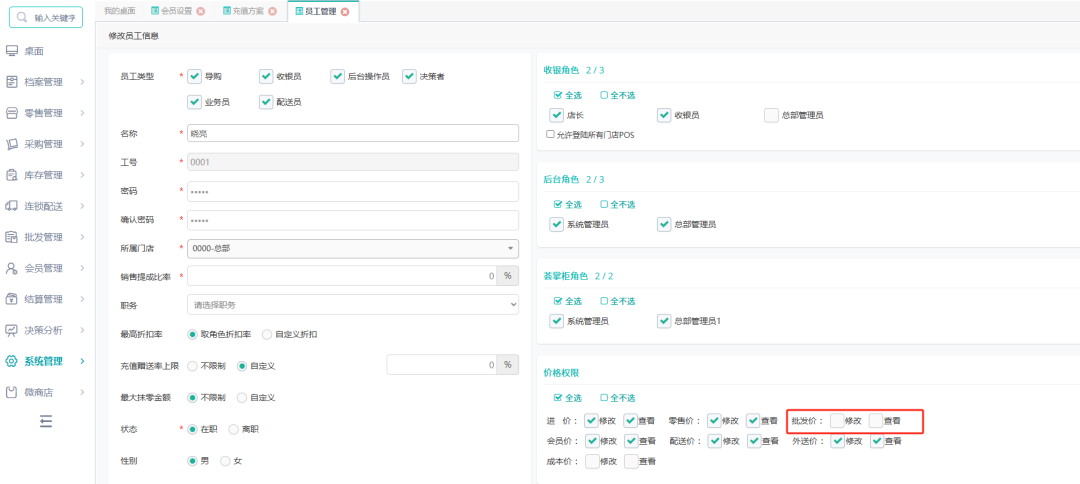Viewport: 1080px width, 484px height.
Task: Select the 采购管理 sidebar icon
Action: (x=12, y=144)
